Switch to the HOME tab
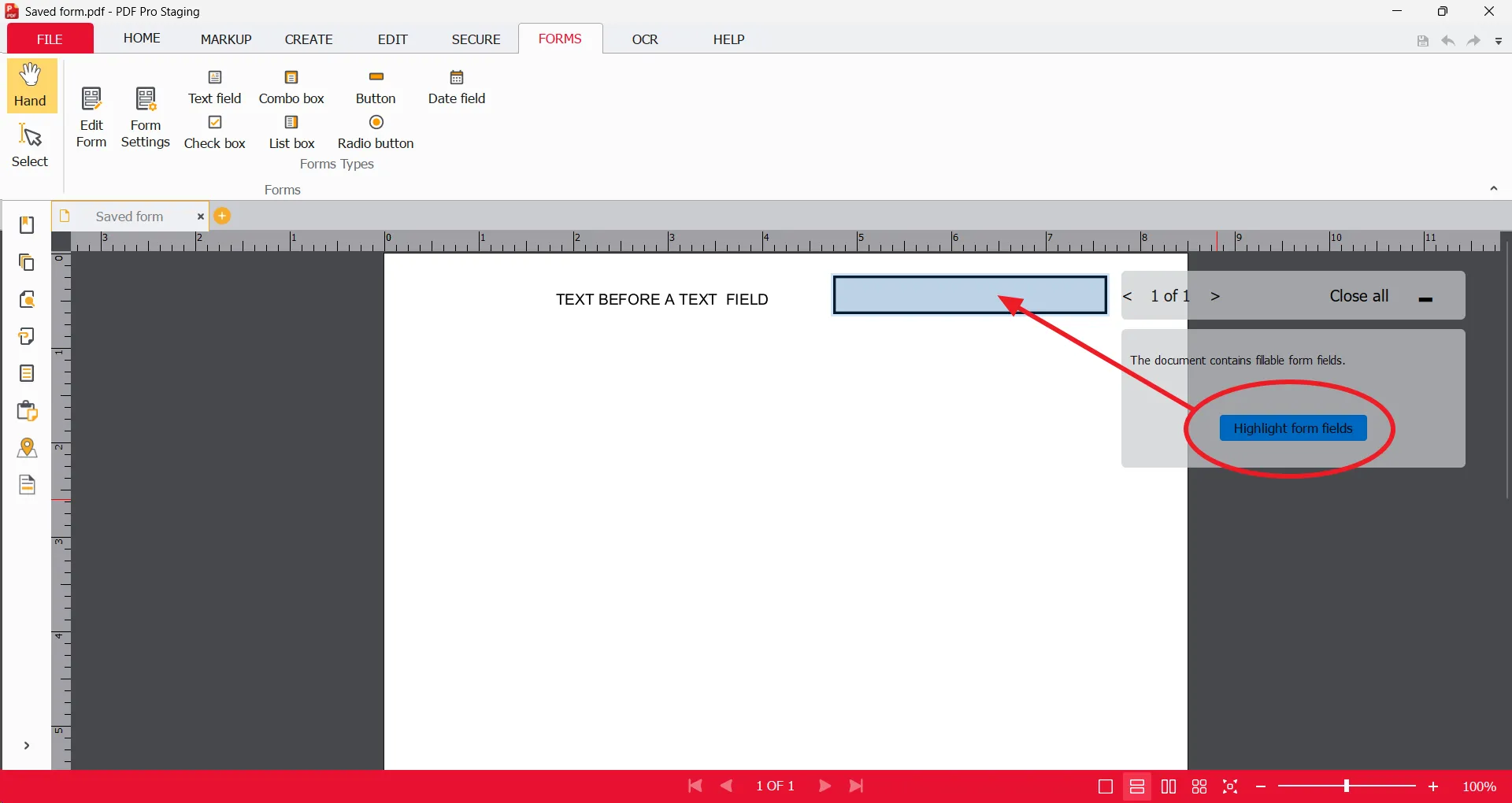The height and width of the screenshot is (803, 1512). [142, 39]
